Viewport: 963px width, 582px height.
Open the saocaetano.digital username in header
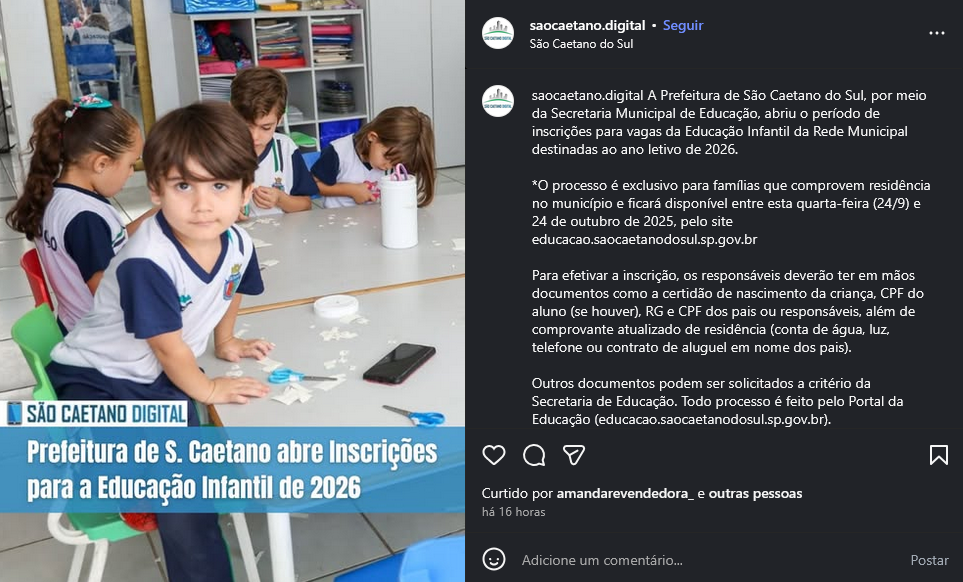587,25
